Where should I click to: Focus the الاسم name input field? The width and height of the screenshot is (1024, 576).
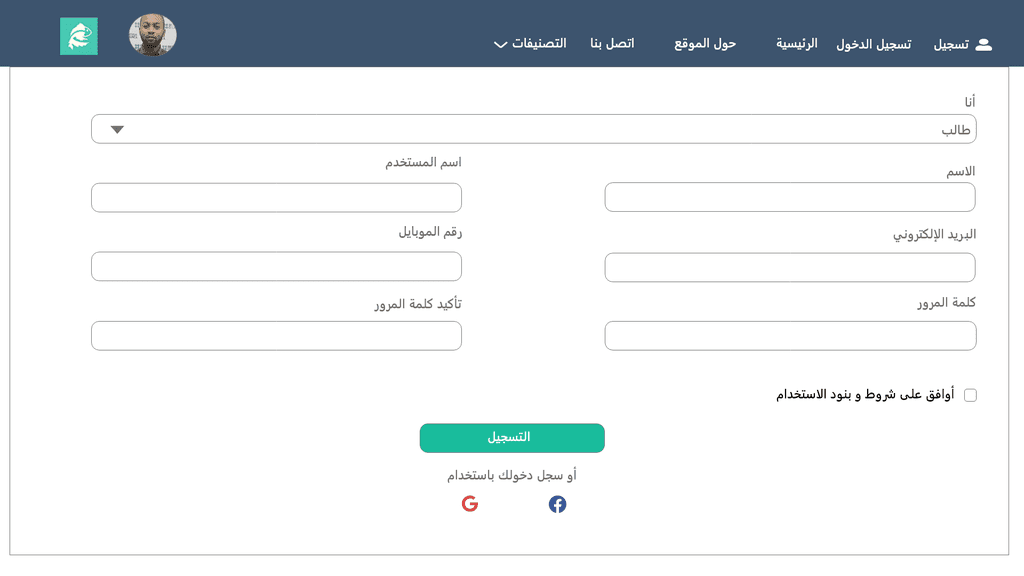790,197
